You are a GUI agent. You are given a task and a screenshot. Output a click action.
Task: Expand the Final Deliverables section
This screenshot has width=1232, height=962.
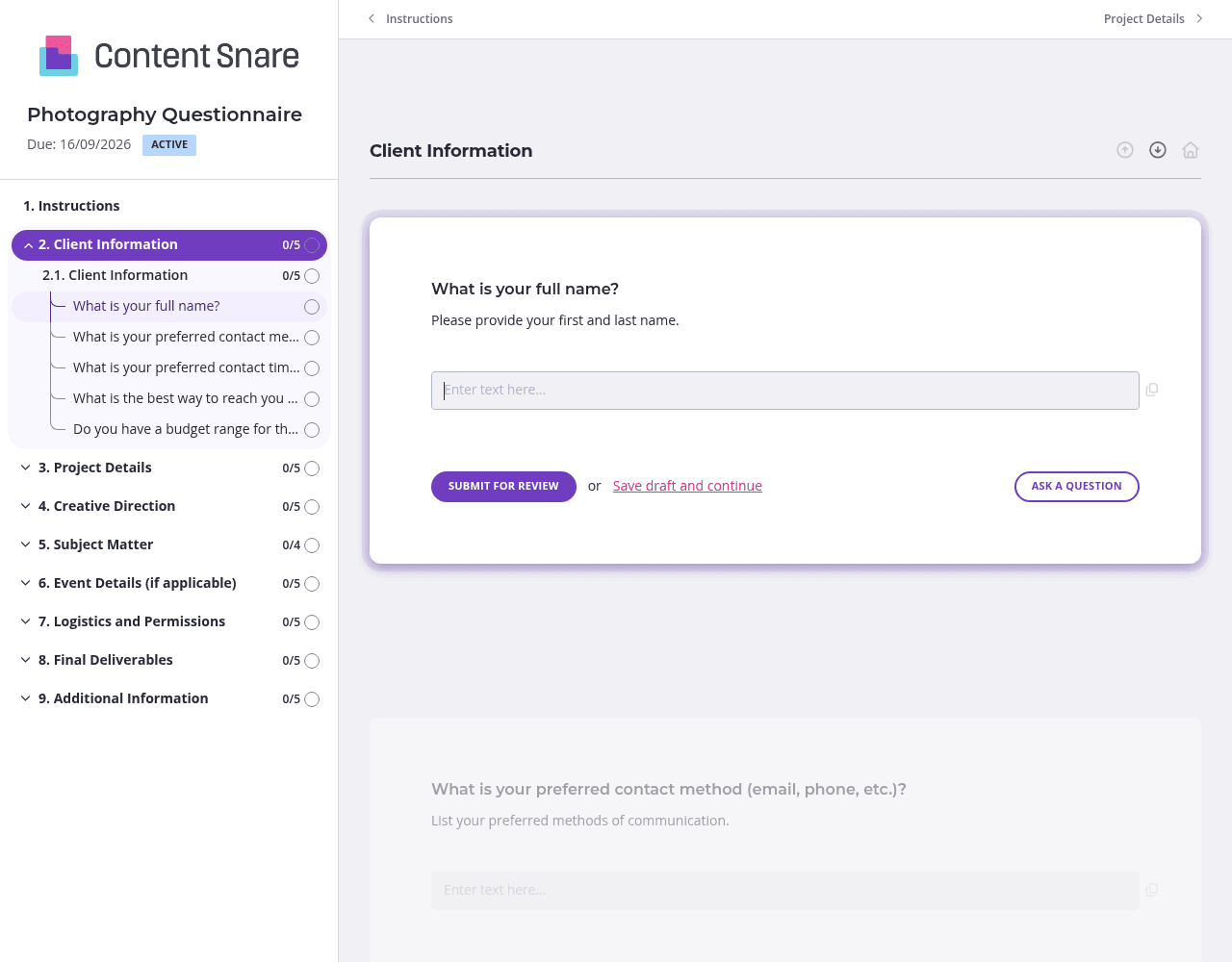pos(26,660)
